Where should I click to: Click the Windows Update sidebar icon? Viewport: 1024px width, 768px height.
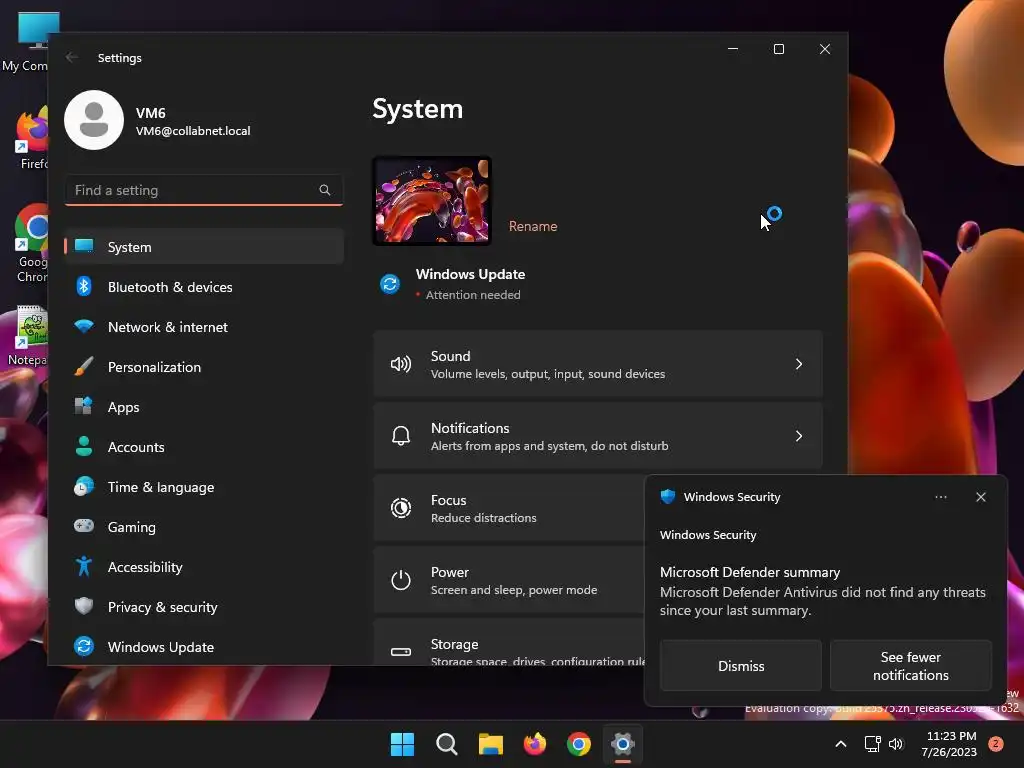(84, 647)
